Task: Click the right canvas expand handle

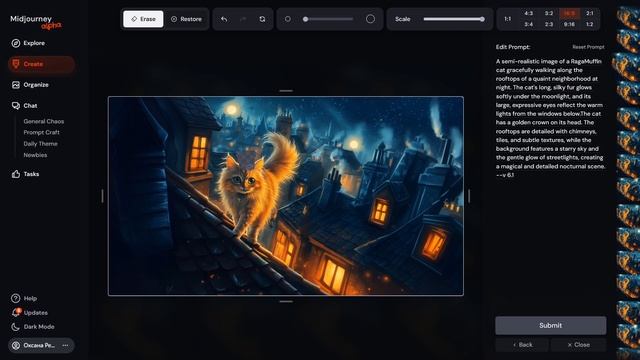Action: point(469,196)
